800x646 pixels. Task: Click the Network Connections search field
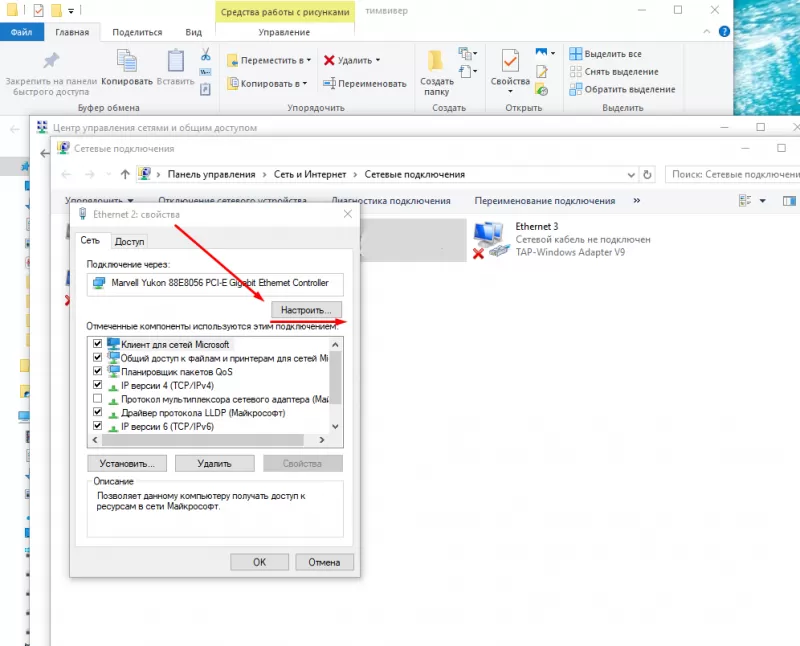coord(733,175)
